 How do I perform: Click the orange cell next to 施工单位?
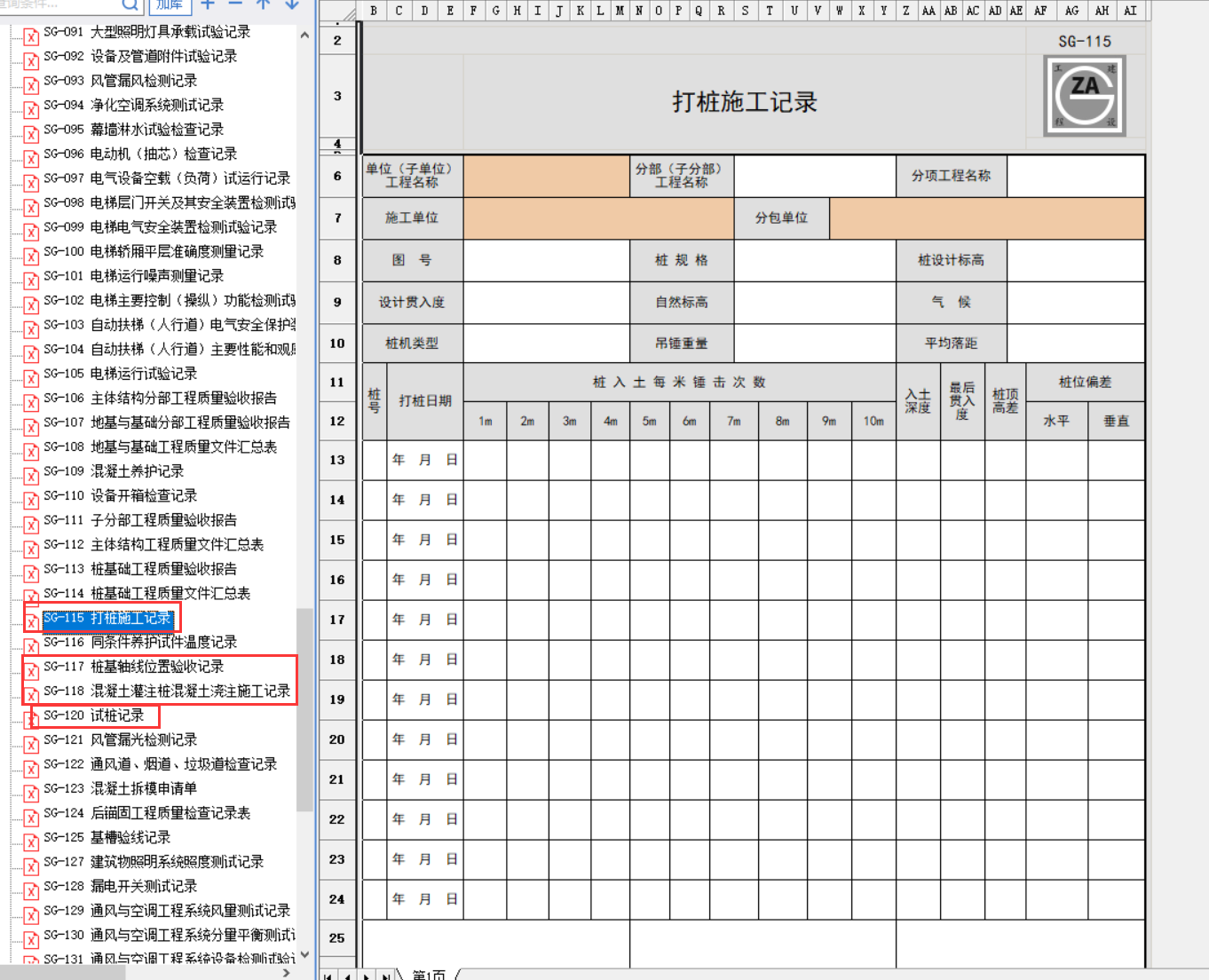(x=597, y=218)
